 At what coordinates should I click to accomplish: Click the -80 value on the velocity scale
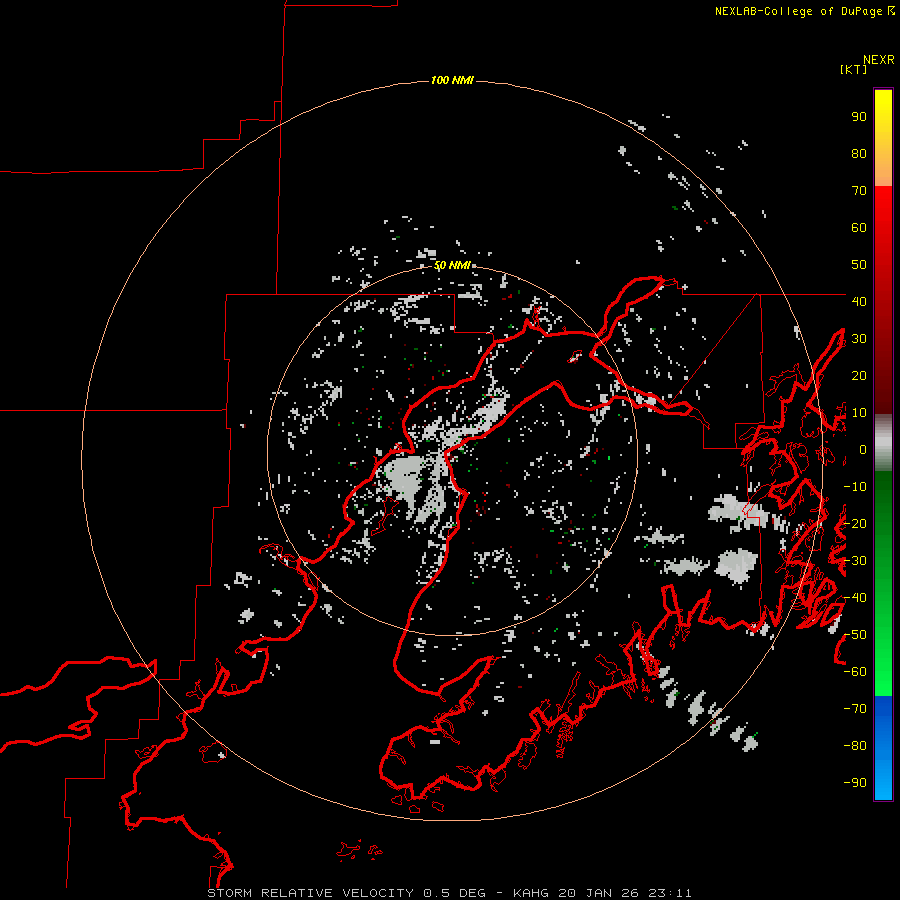(x=855, y=746)
